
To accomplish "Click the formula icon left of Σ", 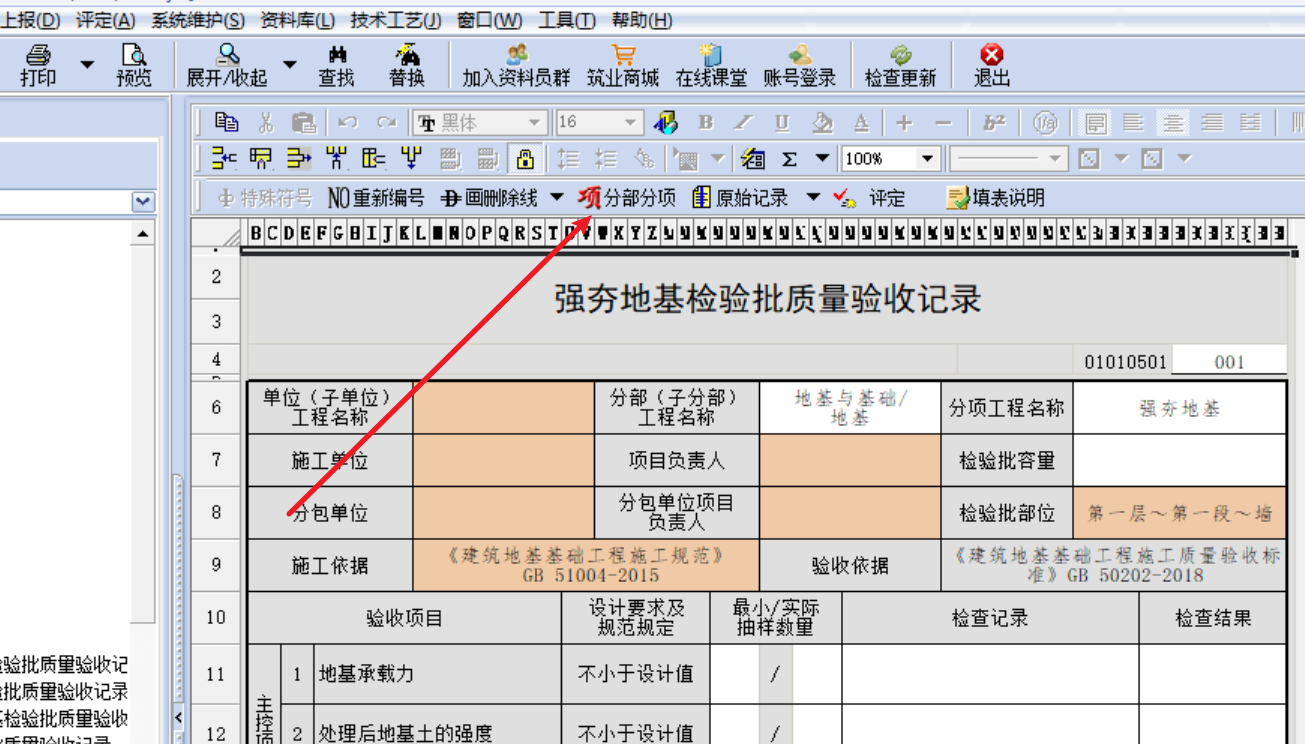I will pos(754,159).
